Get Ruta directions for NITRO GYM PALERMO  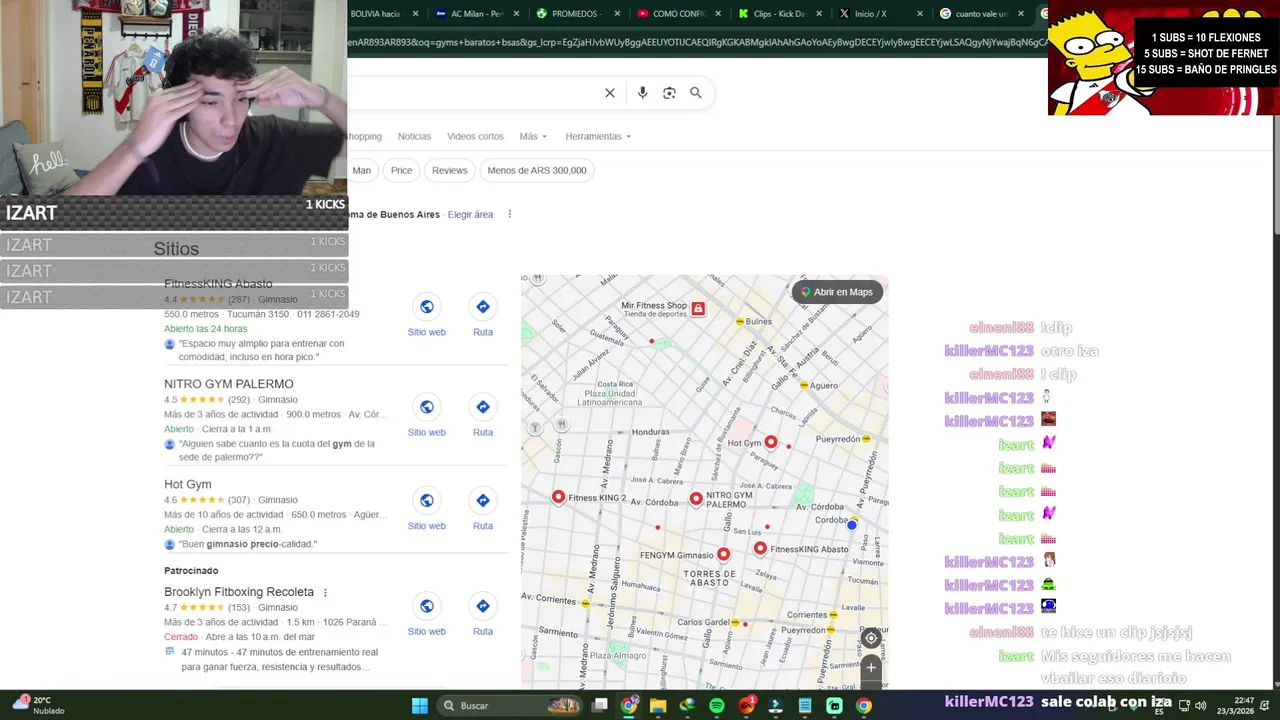[483, 407]
